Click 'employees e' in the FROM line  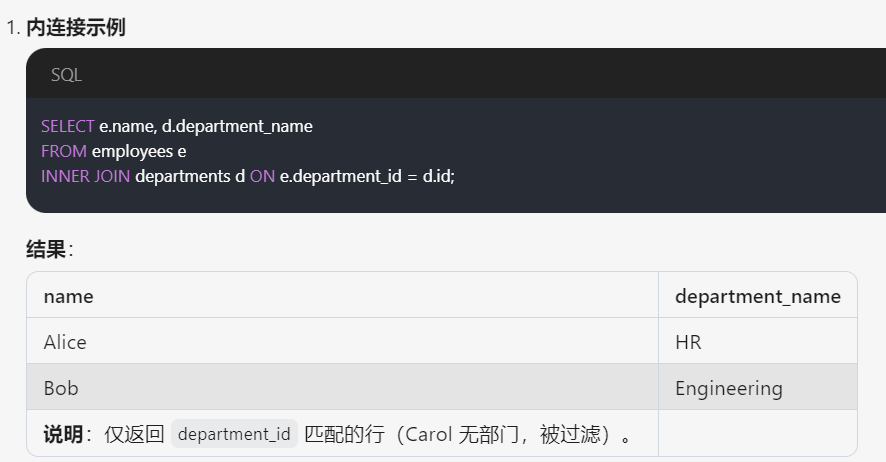pos(139,151)
